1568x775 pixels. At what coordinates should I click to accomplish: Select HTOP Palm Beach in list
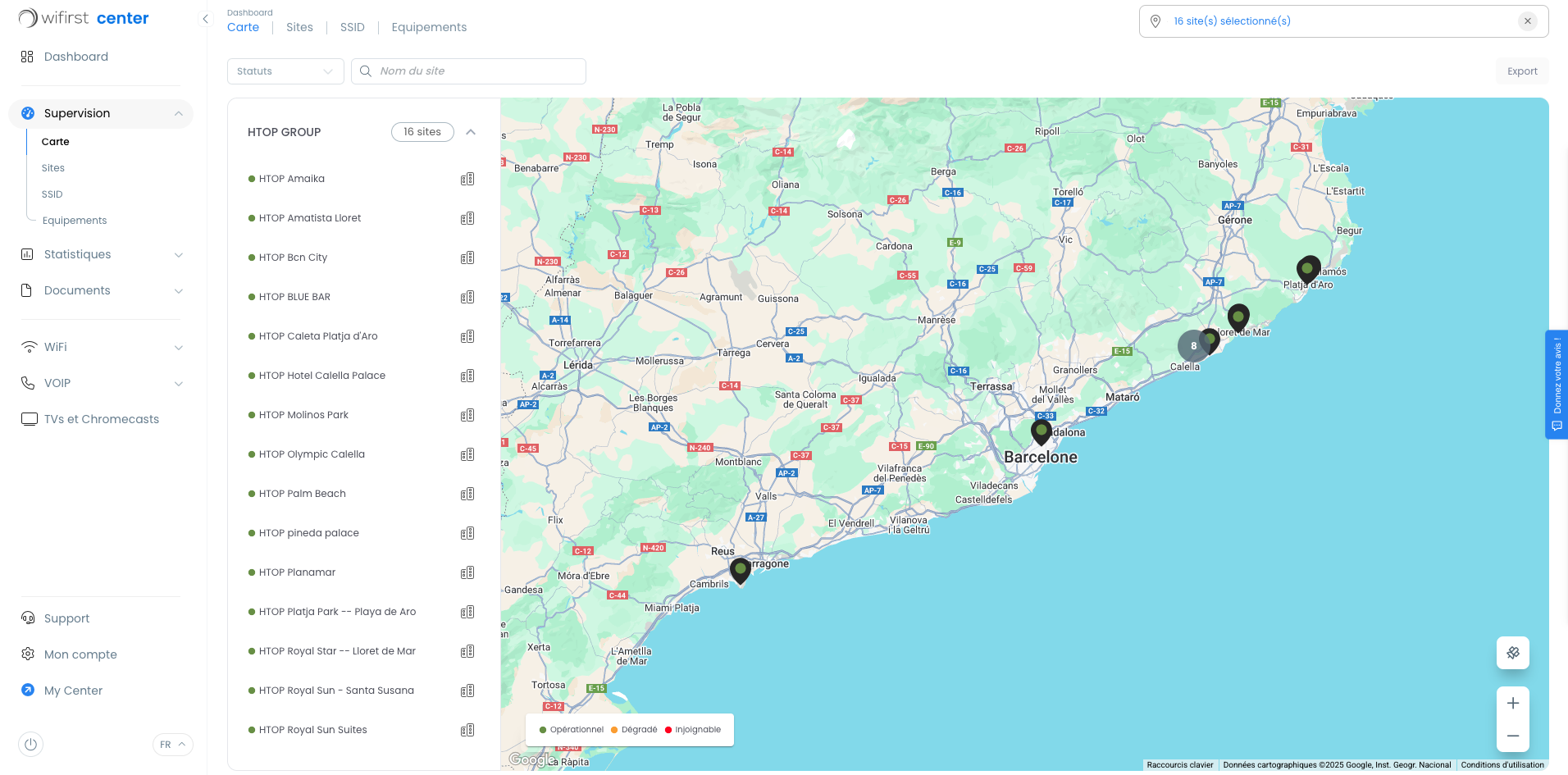pyautogui.click(x=303, y=494)
